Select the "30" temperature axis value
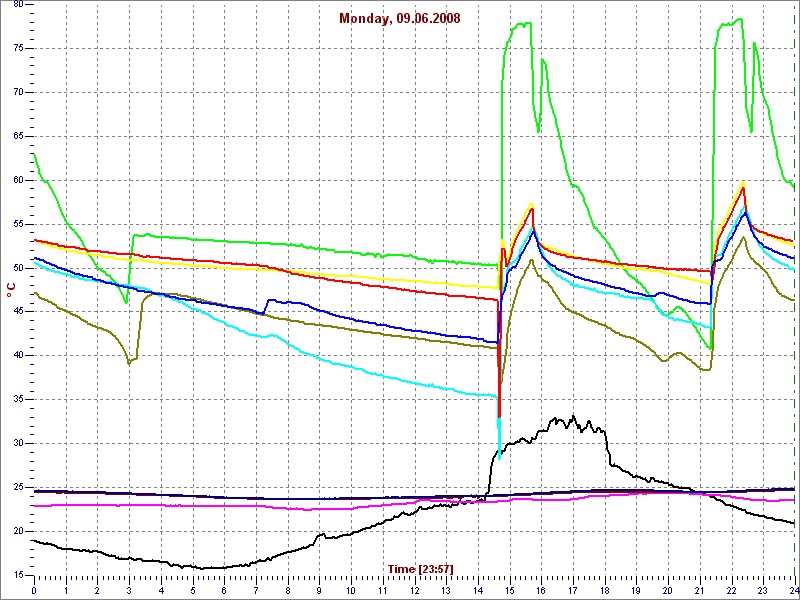The height and width of the screenshot is (600, 800). 18,443
